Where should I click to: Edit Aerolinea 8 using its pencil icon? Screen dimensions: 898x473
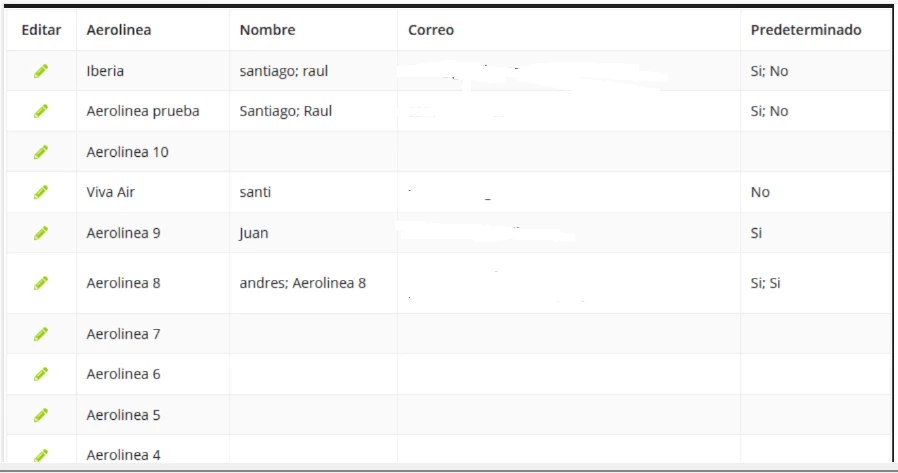(41, 283)
